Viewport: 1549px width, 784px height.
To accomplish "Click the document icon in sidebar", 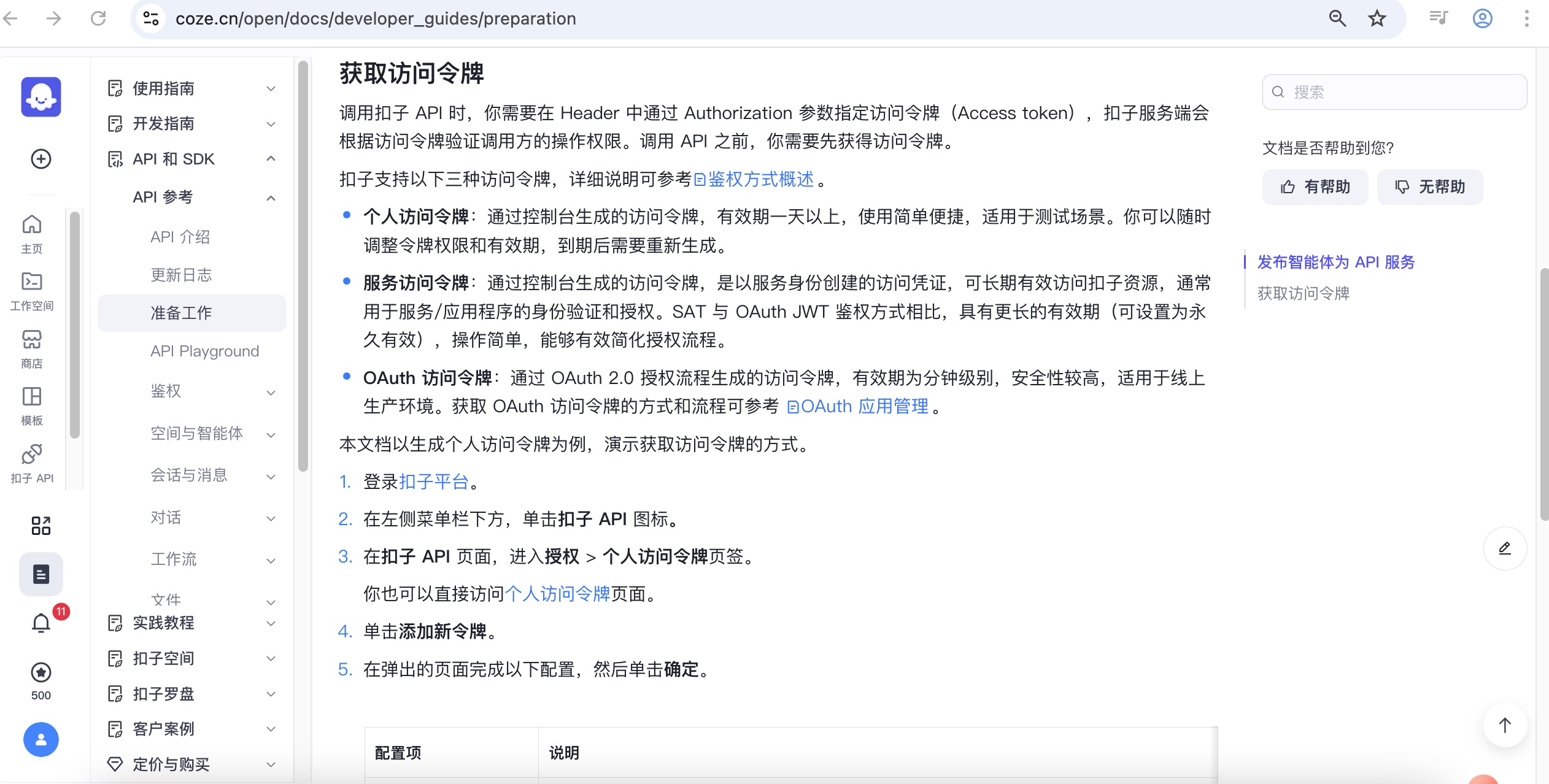I will pyautogui.click(x=41, y=574).
